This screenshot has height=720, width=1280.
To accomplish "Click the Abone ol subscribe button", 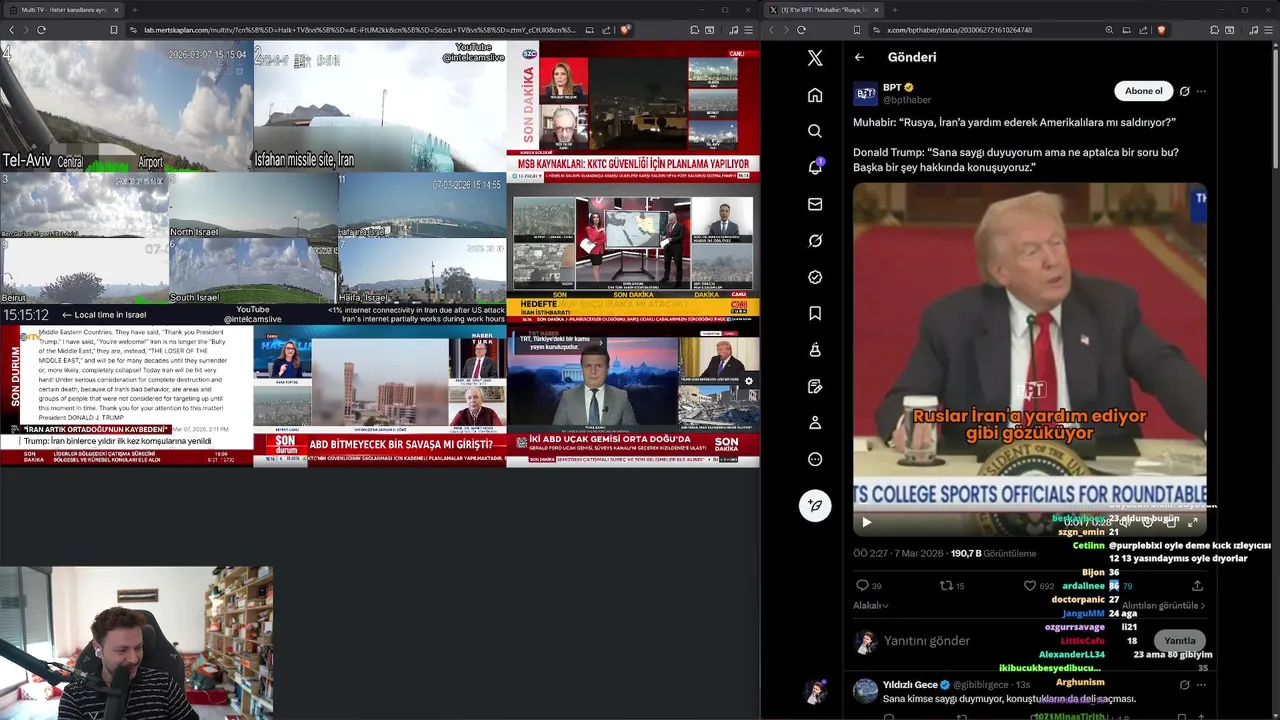I will pos(1143,91).
